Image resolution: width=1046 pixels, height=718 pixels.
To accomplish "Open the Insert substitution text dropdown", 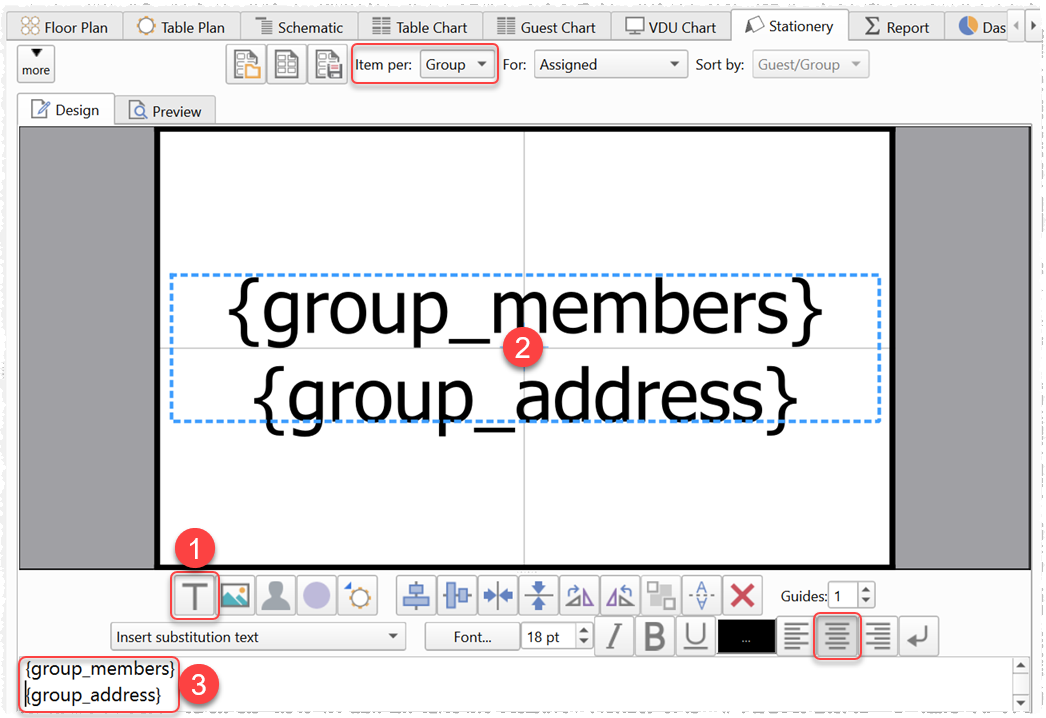I will [x=257, y=636].
